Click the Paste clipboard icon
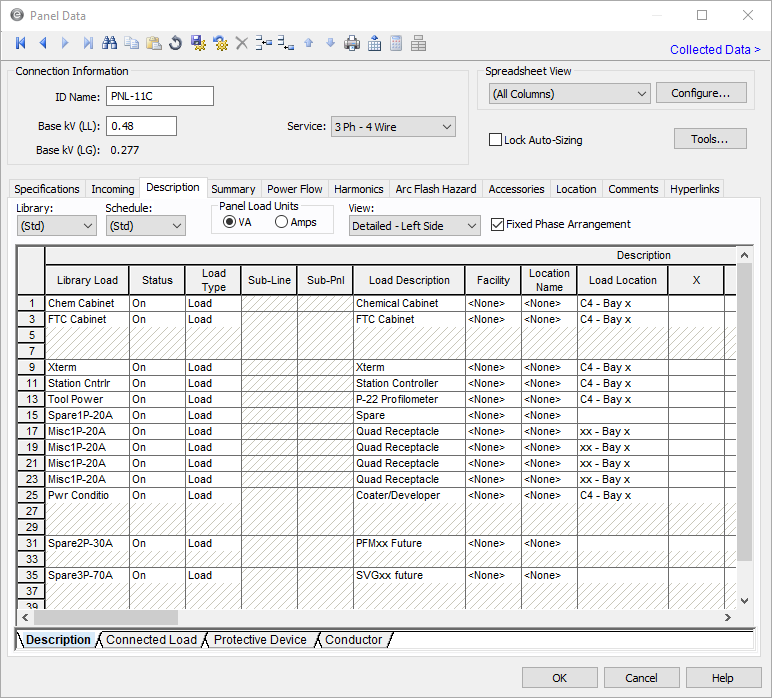The image size is (772, 698). point(154,43)
